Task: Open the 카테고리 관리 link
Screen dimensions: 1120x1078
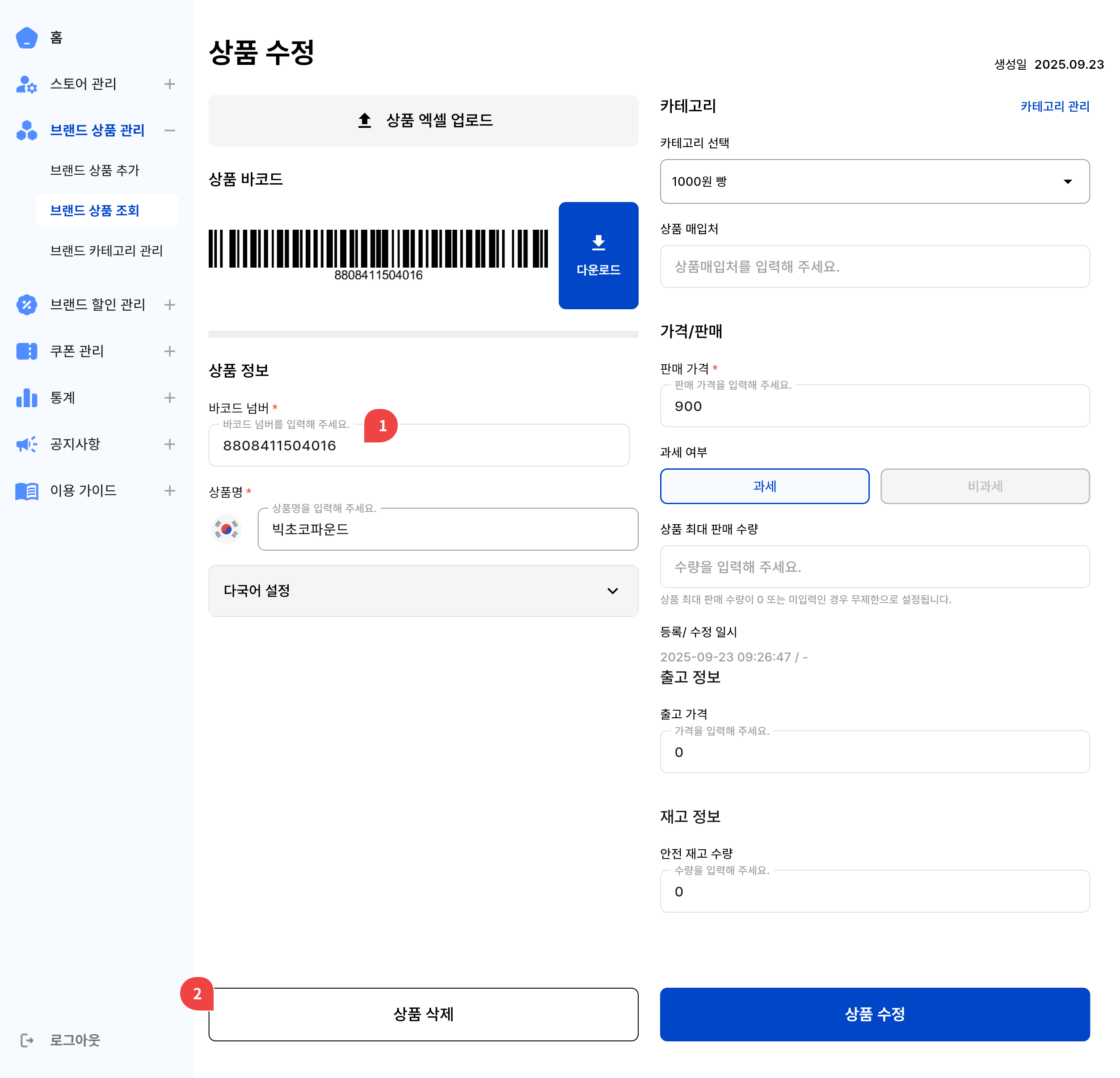Action: pyautogui.click(x=1055, y=106)
